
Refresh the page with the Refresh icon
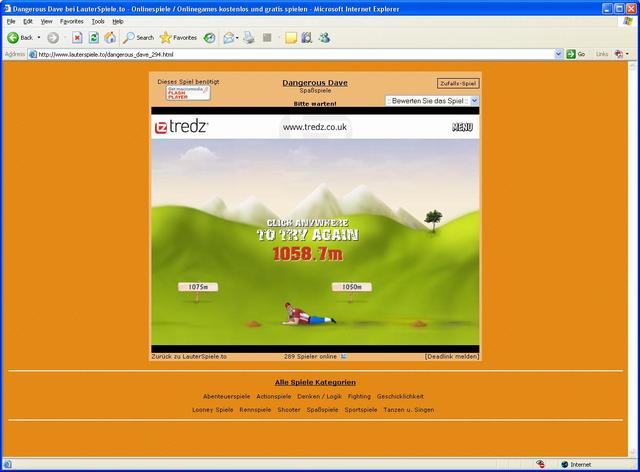(93, 37)
